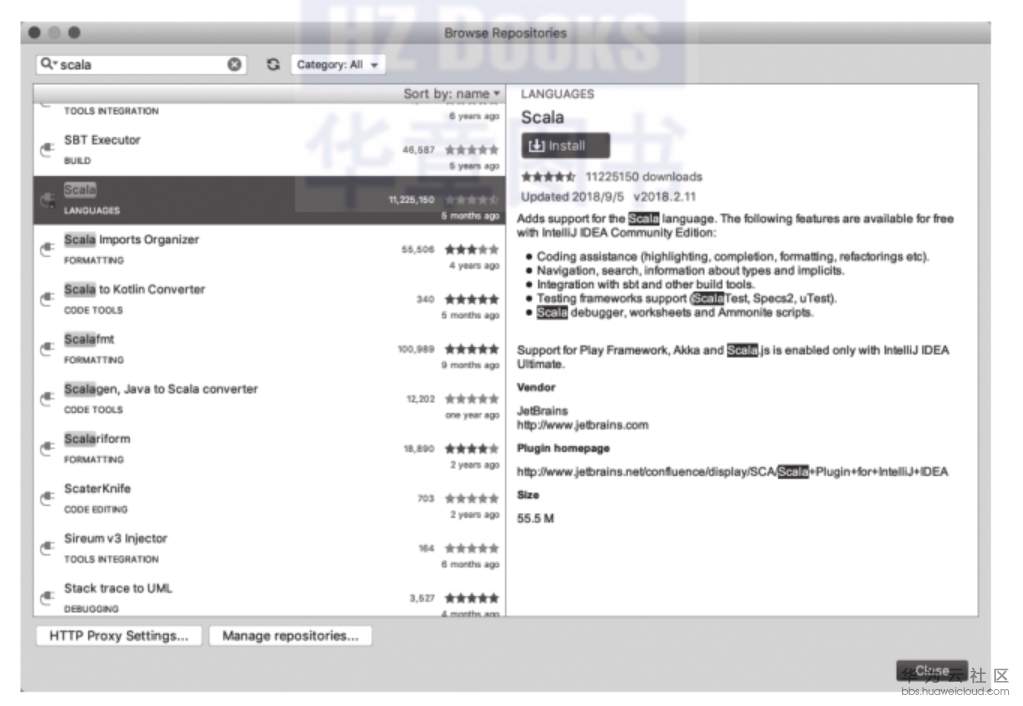Open the Category: All dropdown
This screenshot has width=1023, height=706.
point(337,65)
